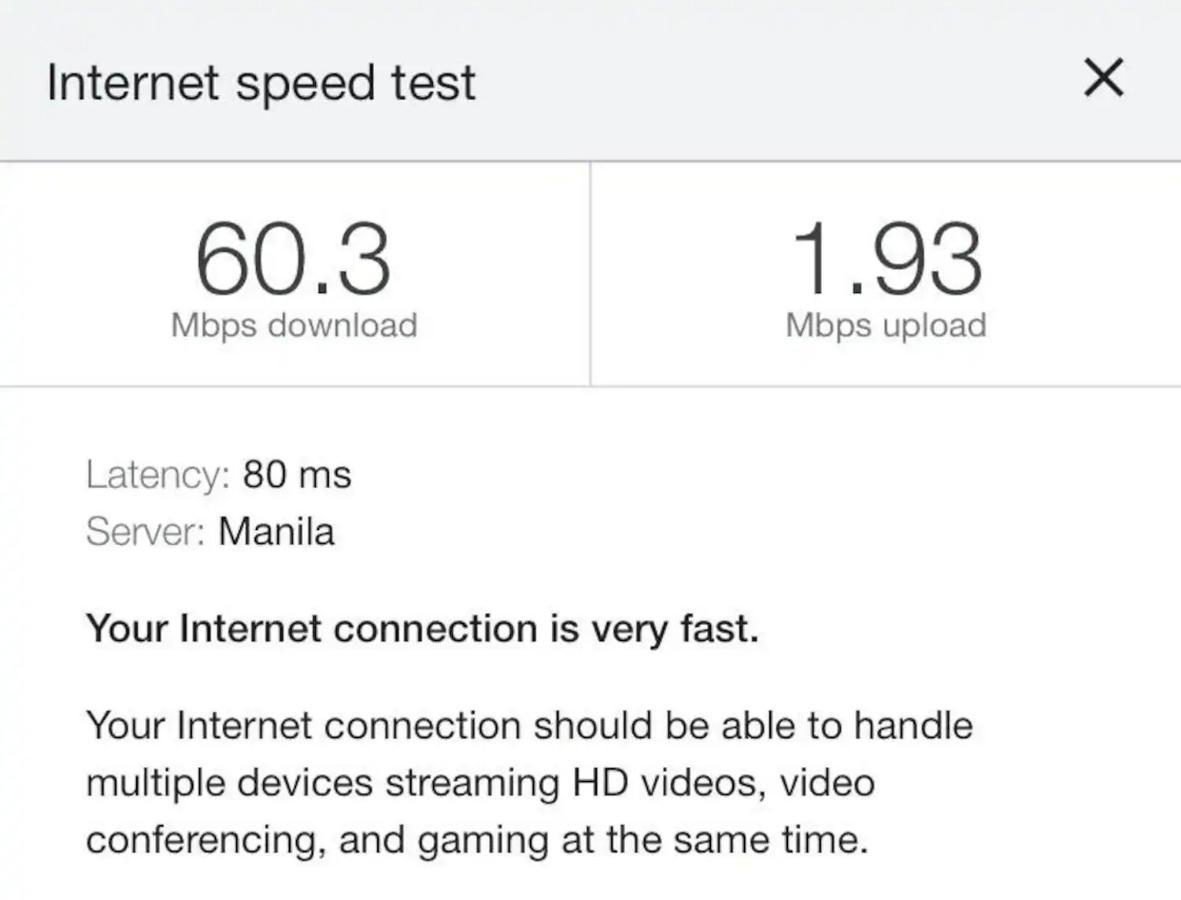Image resolution: width=1181 pixels, height=900 pixels.
Task: Select the 1.93 upload speed value
Action: point(887,259)
